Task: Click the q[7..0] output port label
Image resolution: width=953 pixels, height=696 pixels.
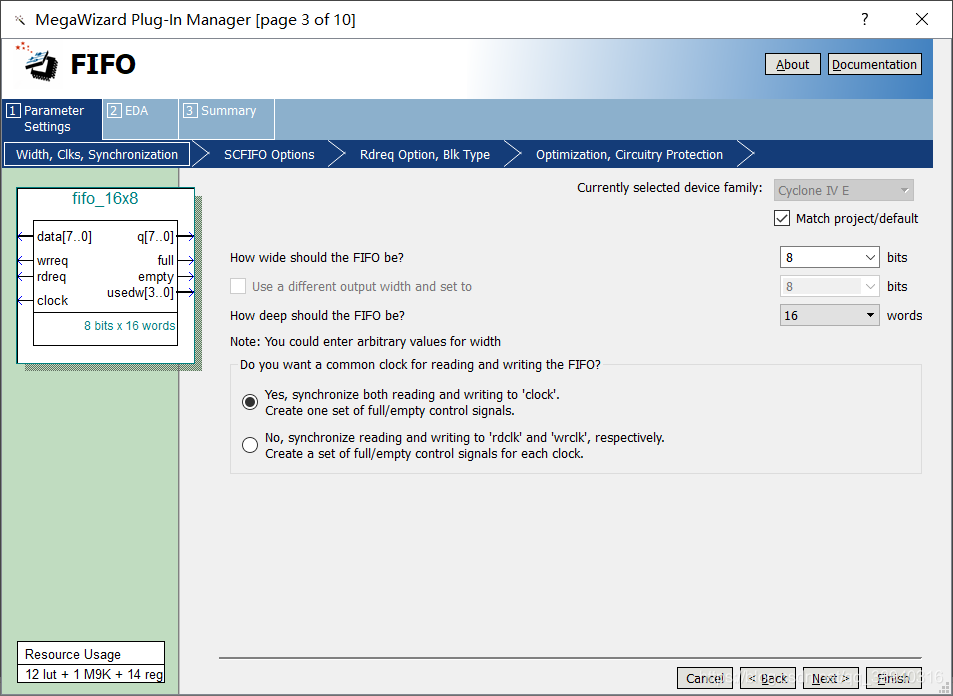Action: (156, 236)
